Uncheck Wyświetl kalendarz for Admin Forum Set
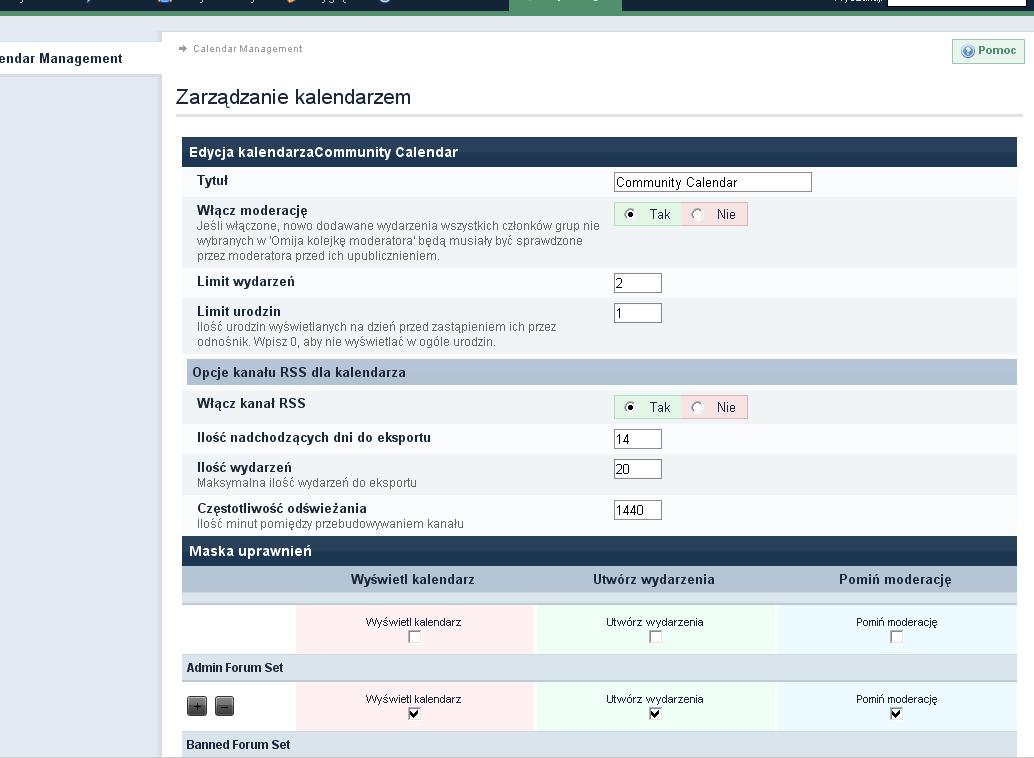The image size is (1034, 758). (x=414, y=714)
